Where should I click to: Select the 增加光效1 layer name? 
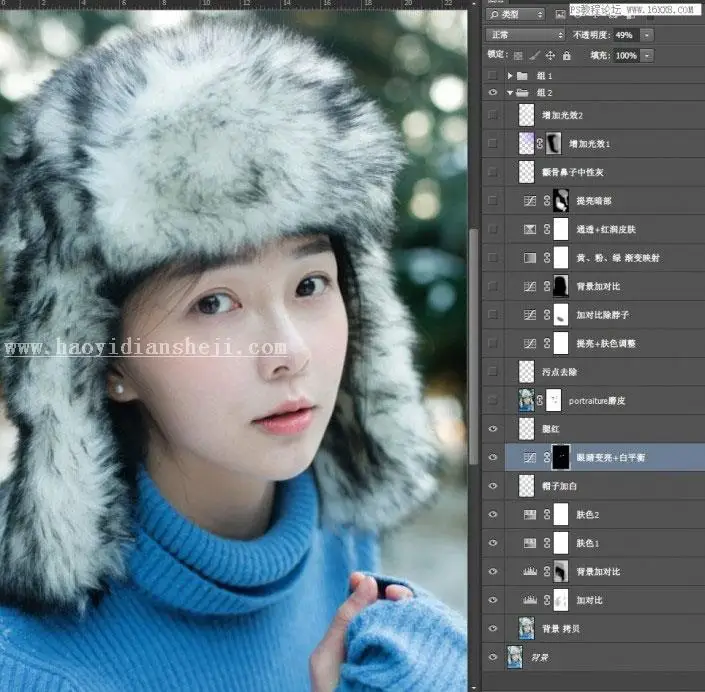point(589,144)
